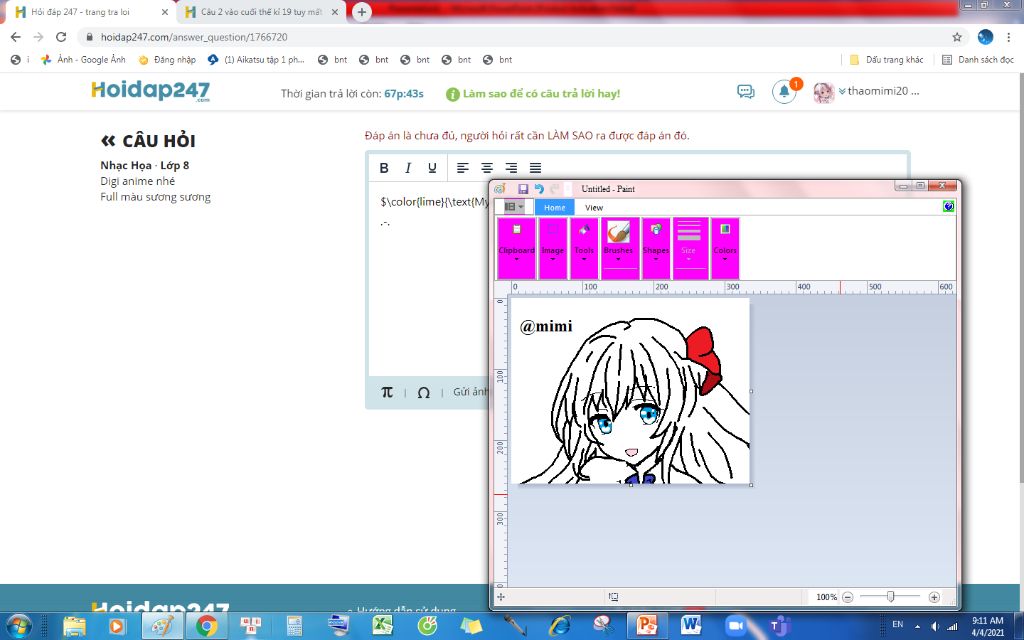The width and height of the screenshot is (1024, 640).
Task: Open Microsoft Teams from the taskbar
Action: tap(779, 626)
